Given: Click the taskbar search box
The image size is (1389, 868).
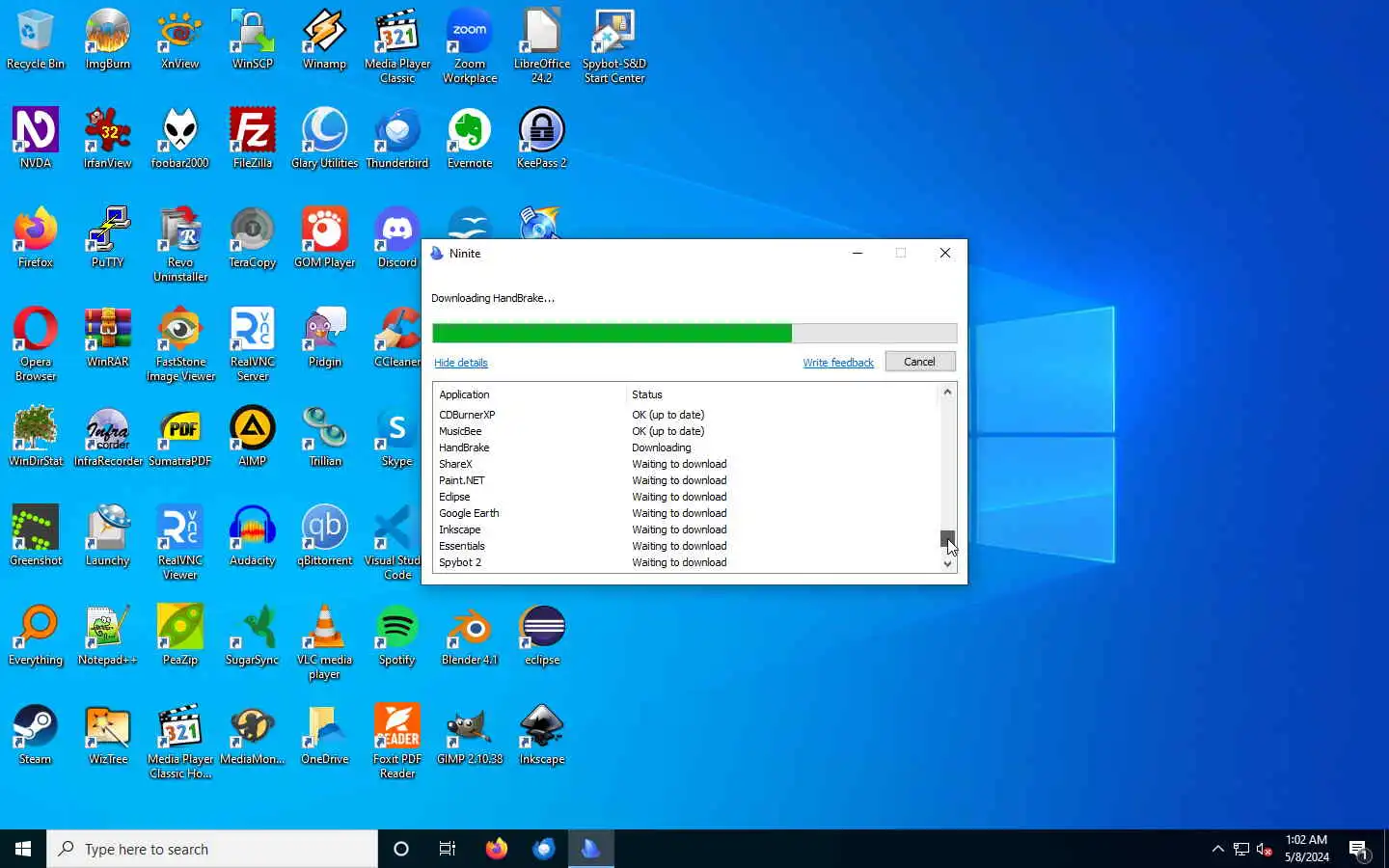Looking at the screenshot, I should tap(212, 849).
